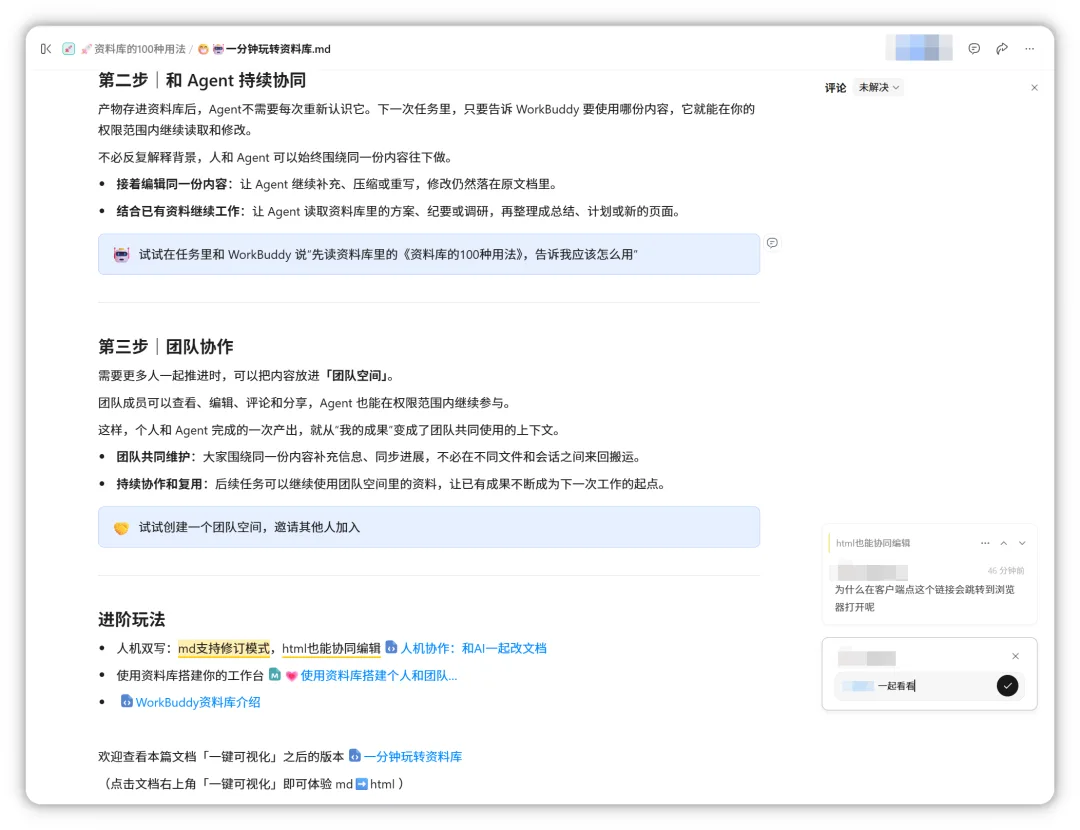Click the comment 为什么在客户端点这个链接会跳转到浏览器打开呢
Image resolution: width=1080 pixels, height=830 pixels.
tap(924, 598)
